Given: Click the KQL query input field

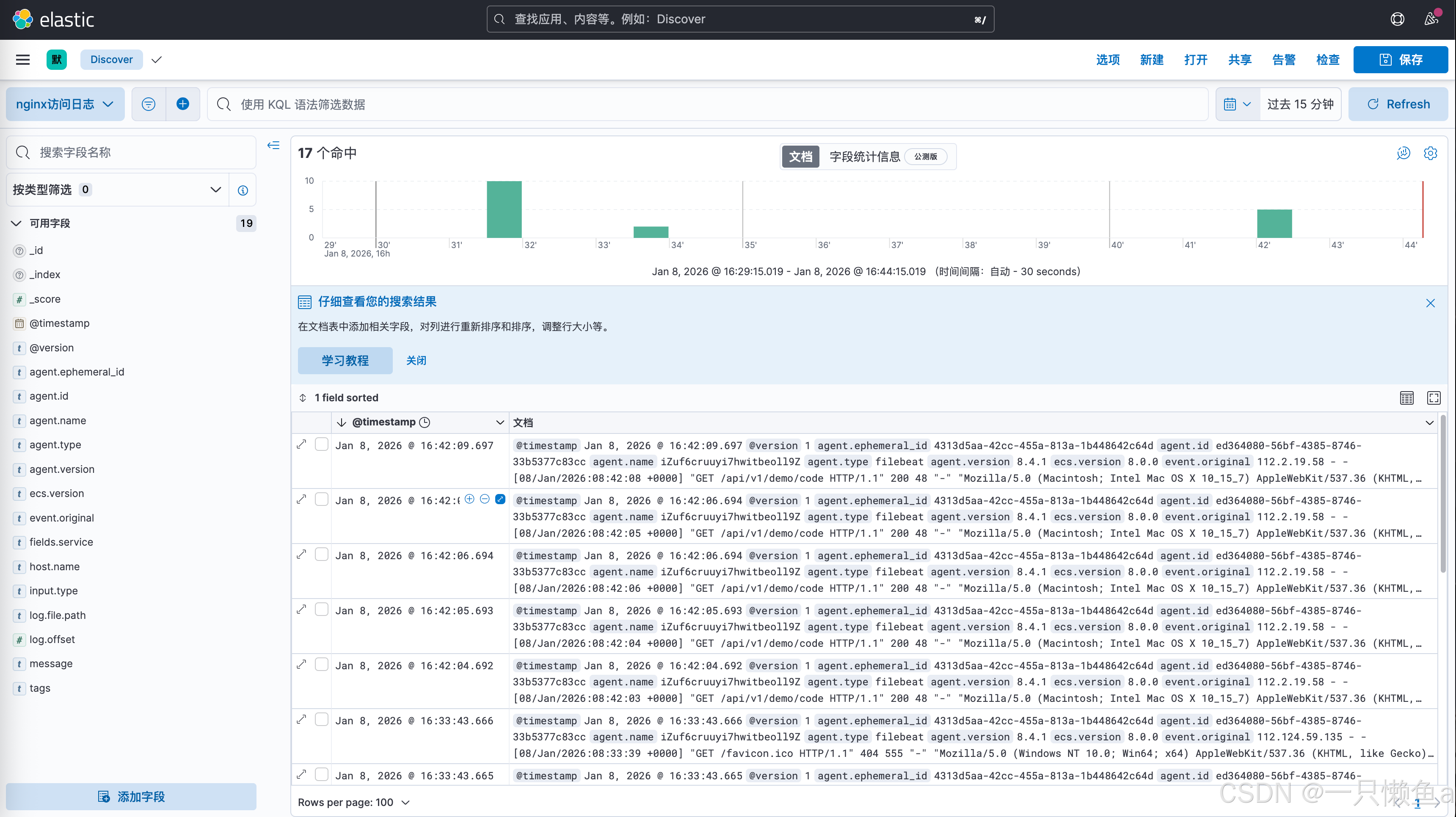Looking at the screenshot, I should 706,104.
